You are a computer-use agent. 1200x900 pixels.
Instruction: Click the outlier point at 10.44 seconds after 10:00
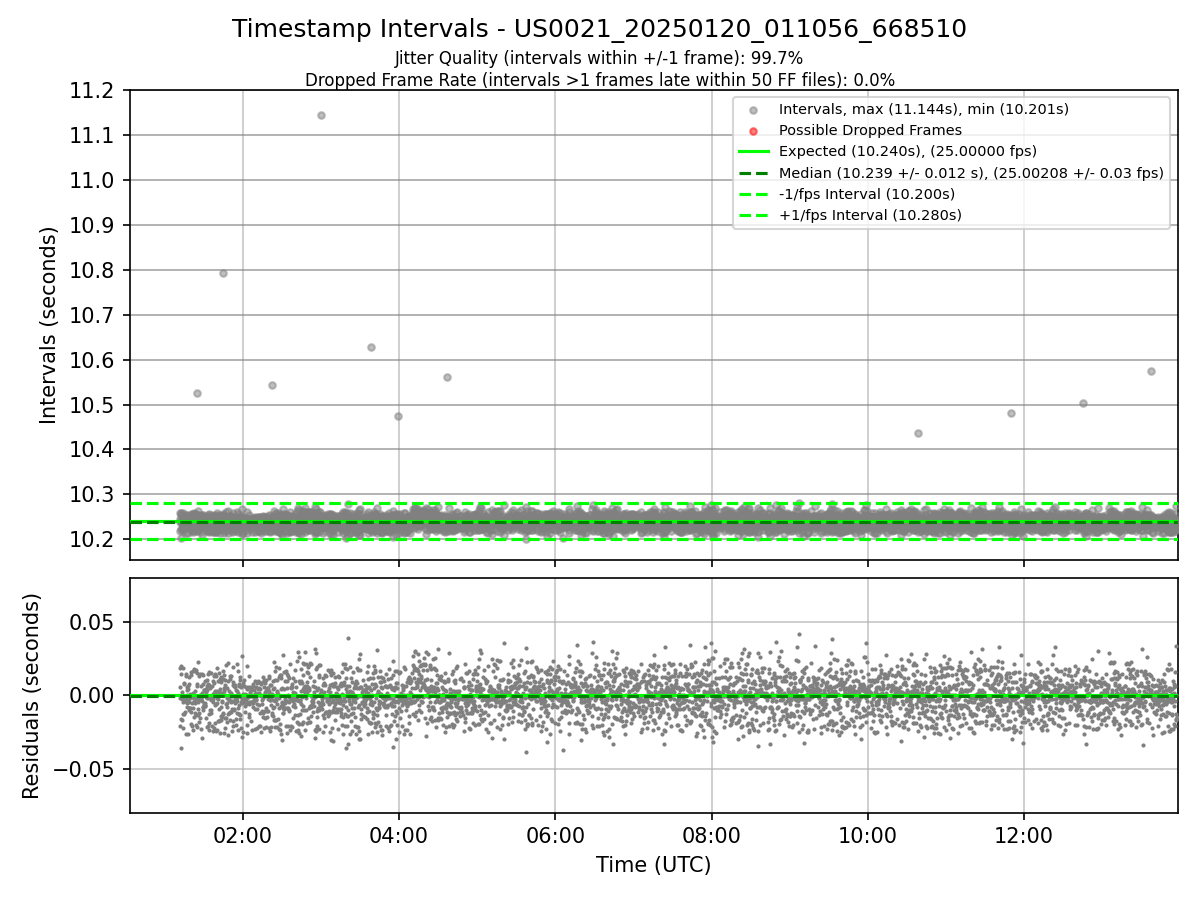pyautogui.click(x=918, y=433)
